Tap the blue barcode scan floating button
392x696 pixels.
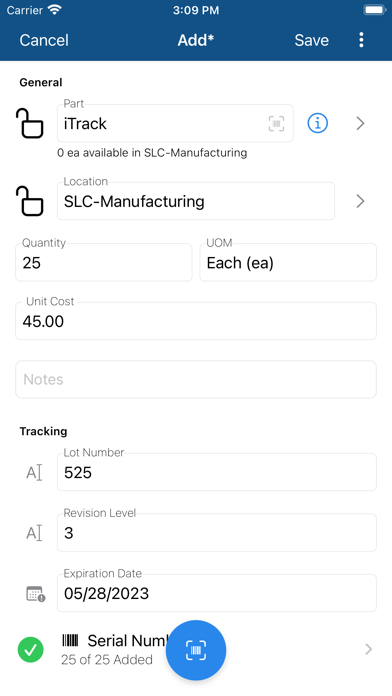(196, 650)
